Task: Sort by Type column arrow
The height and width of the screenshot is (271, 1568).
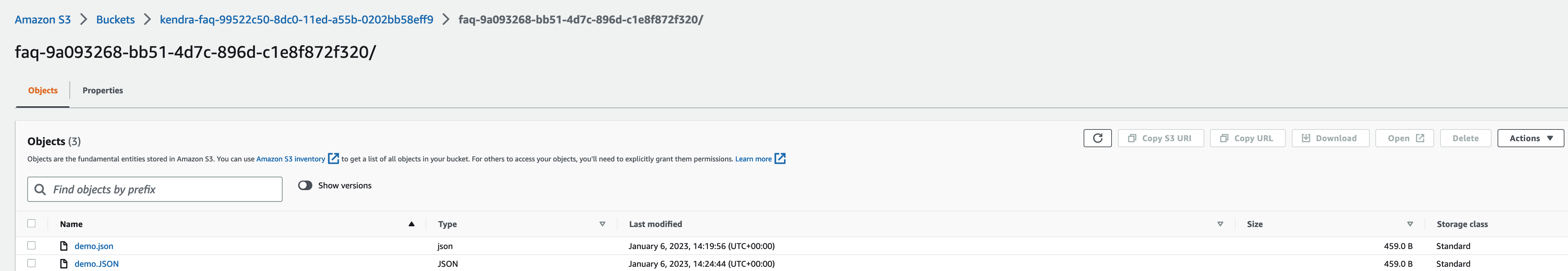Action: pyautogui.click(x=602, y=224)
